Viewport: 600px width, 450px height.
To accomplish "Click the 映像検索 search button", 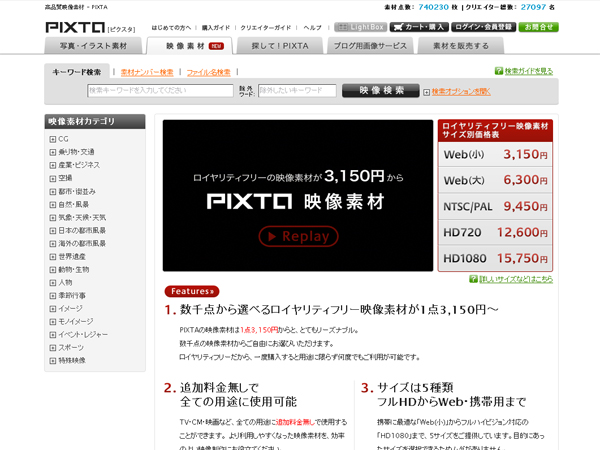I will tap(380, 90).
